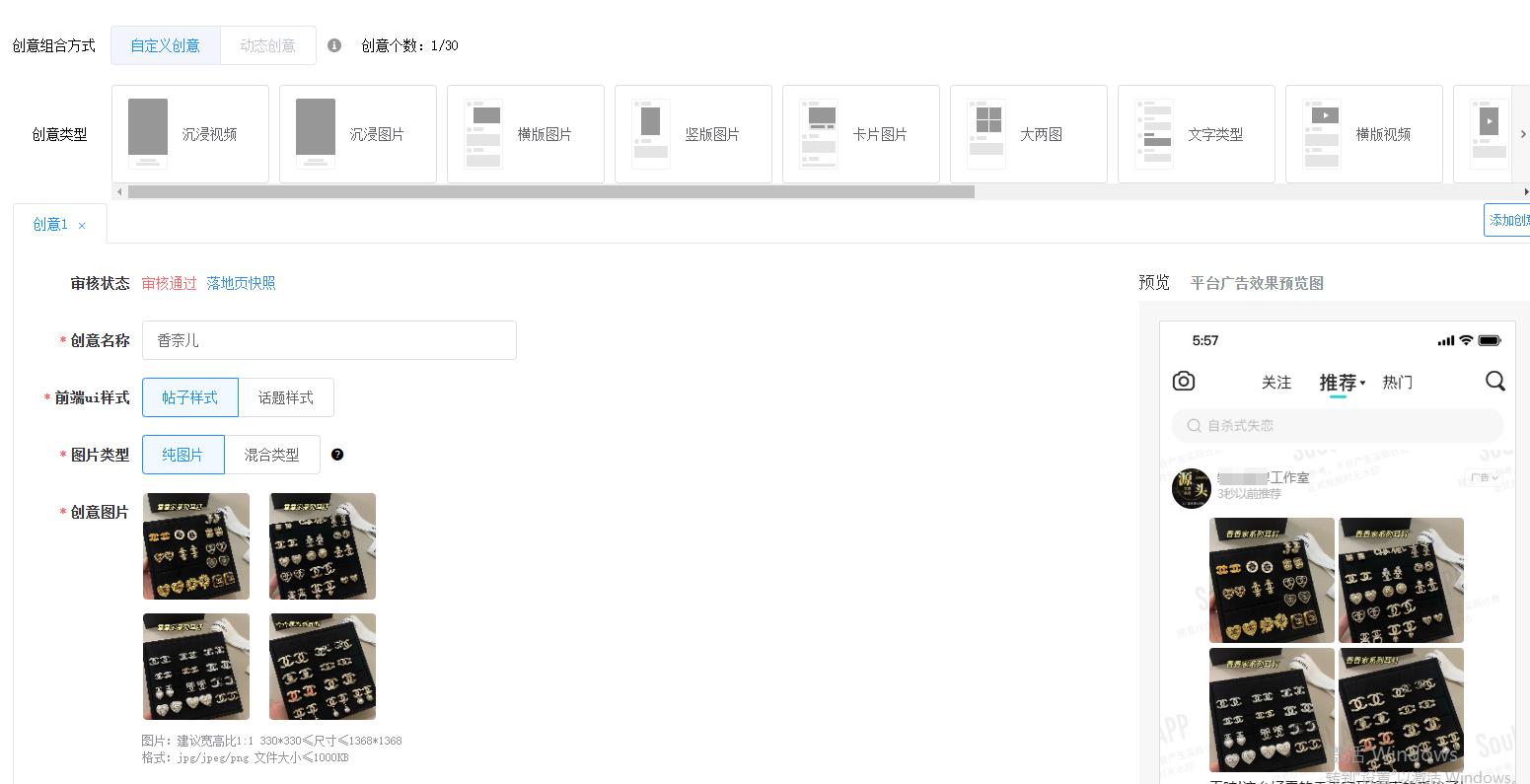Switch to 动态创意 combination mode
The width and height of the screenshot is (1530, 784).
click(x=268, y=45)
